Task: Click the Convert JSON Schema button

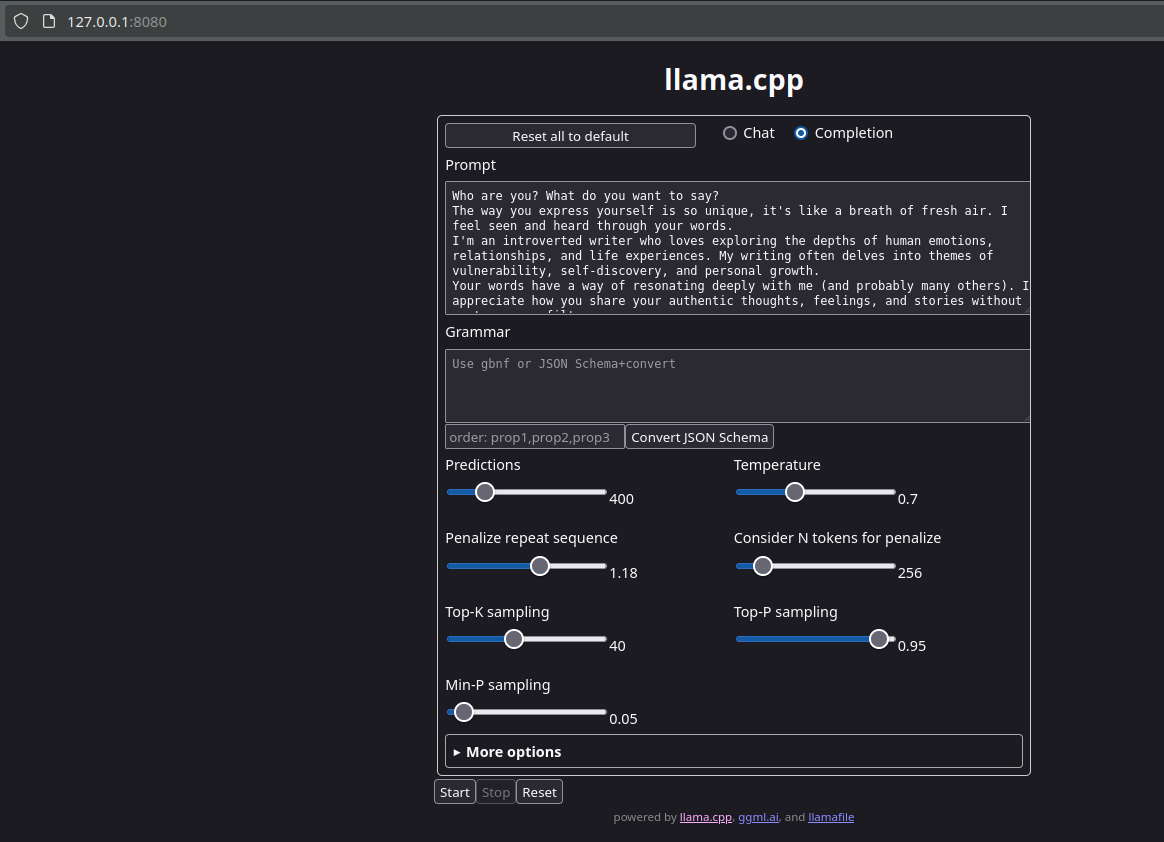Action: pyautogui.click(x=699, y=437)
